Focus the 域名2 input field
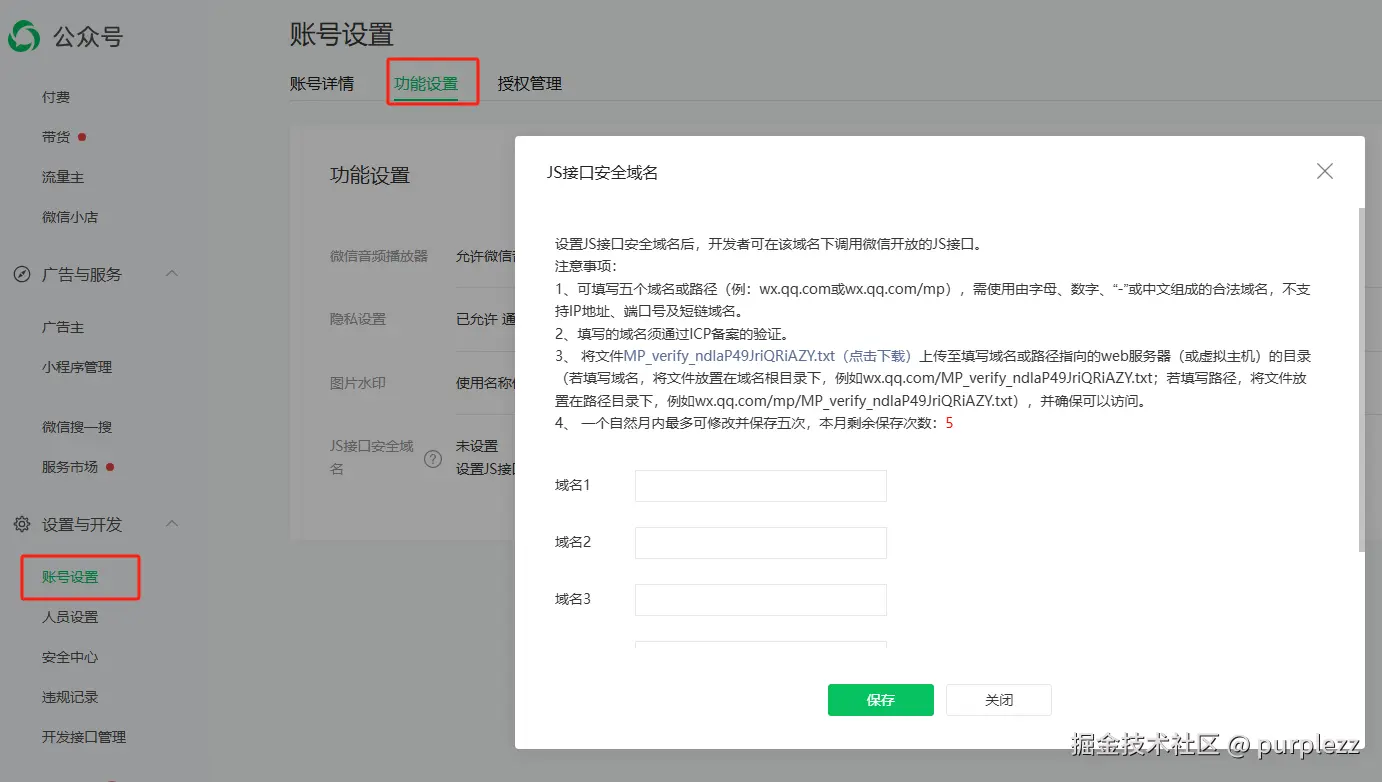Image resolution: width=1382 pixels, height=782 pixels. (x=761, y=543)
